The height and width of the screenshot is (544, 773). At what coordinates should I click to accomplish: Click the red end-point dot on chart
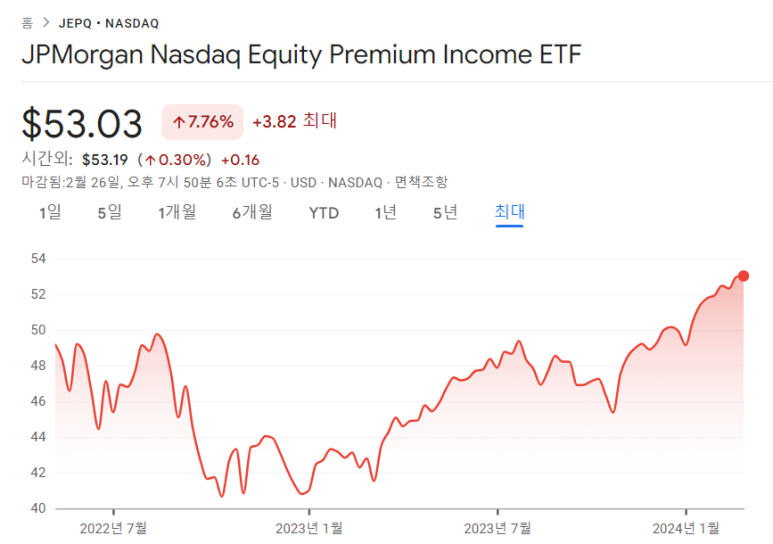743,276
